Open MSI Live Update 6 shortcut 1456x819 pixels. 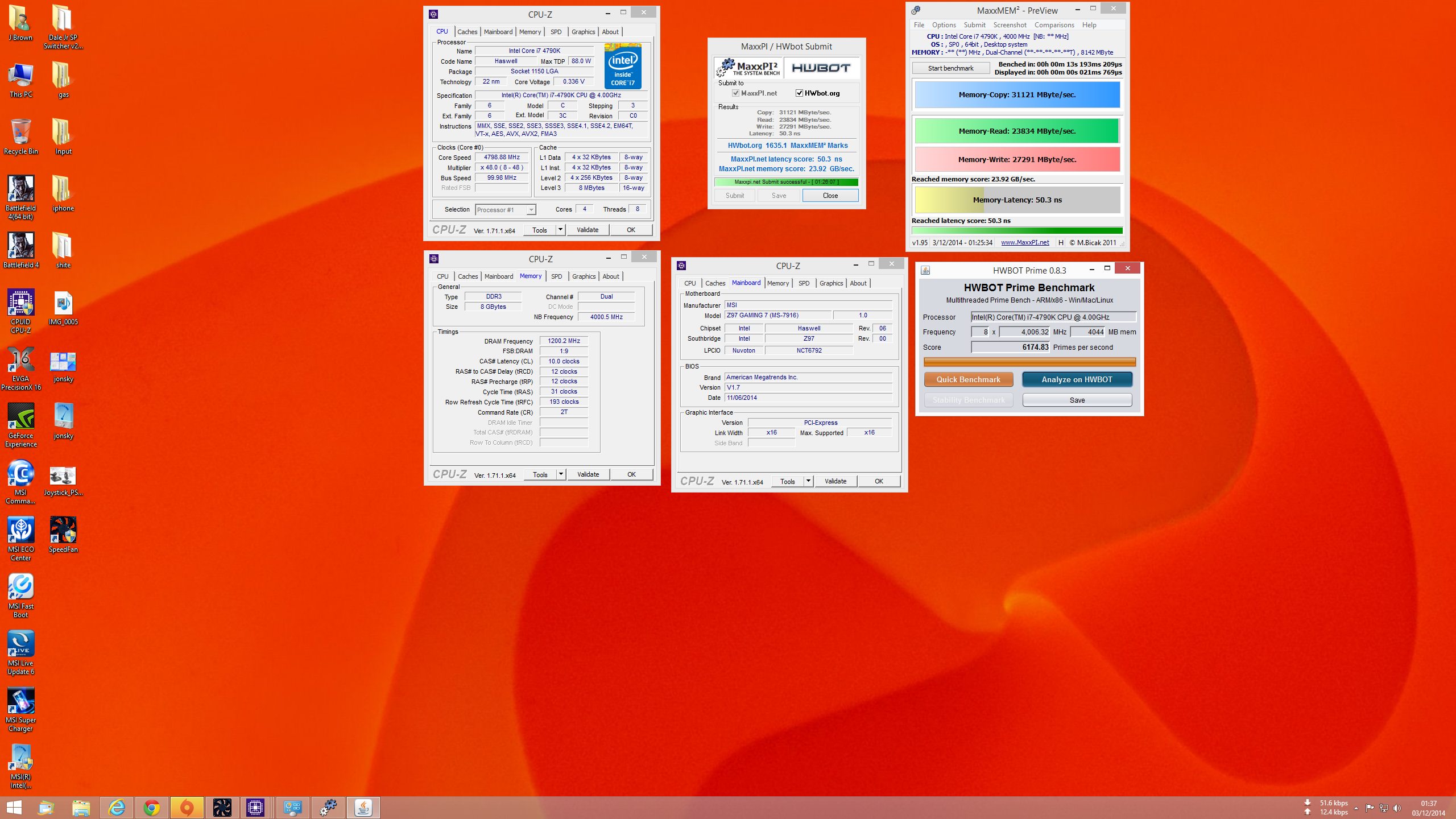pos(20,652)
